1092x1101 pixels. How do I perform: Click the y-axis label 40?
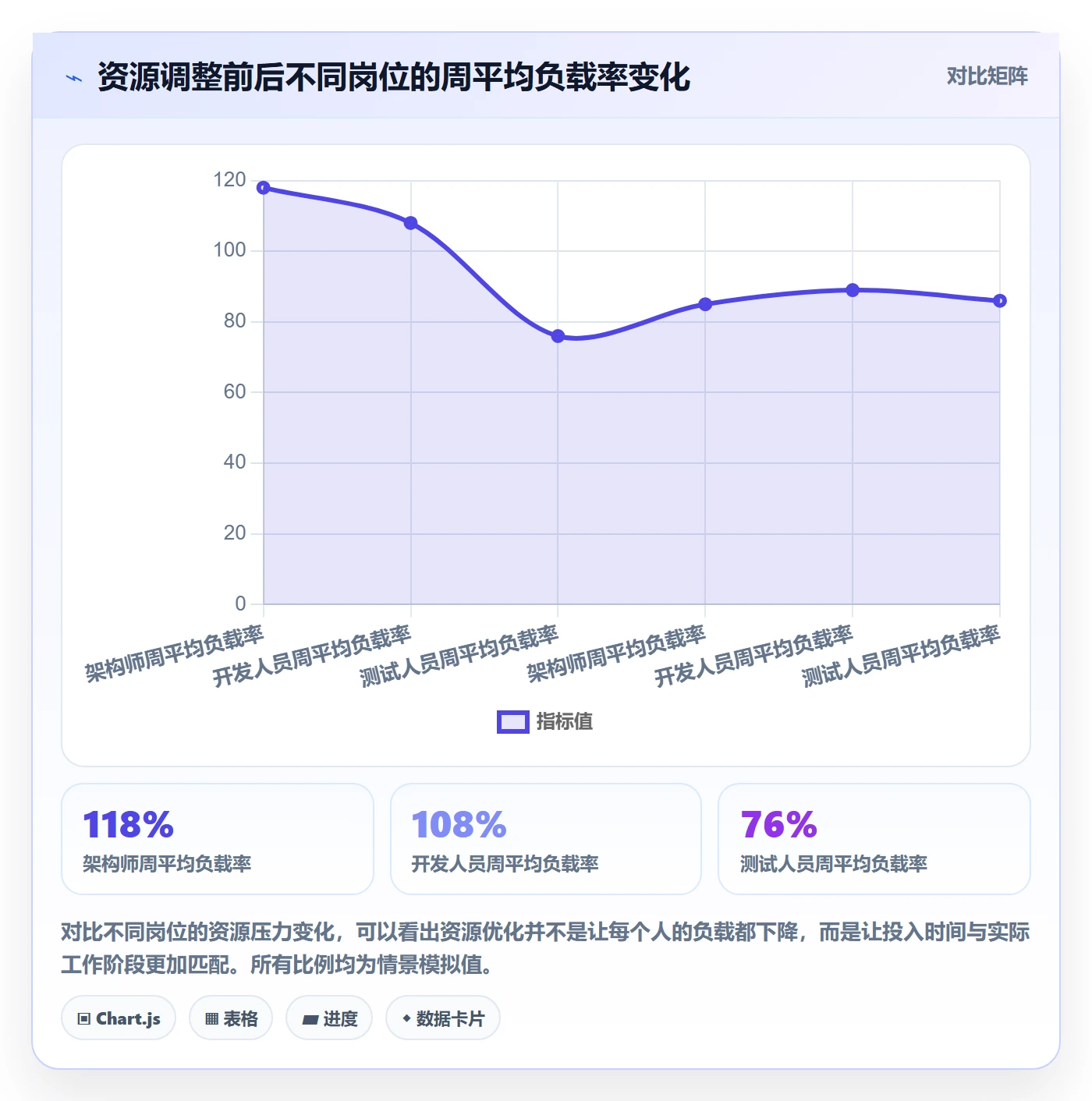[x=235, y=462]
